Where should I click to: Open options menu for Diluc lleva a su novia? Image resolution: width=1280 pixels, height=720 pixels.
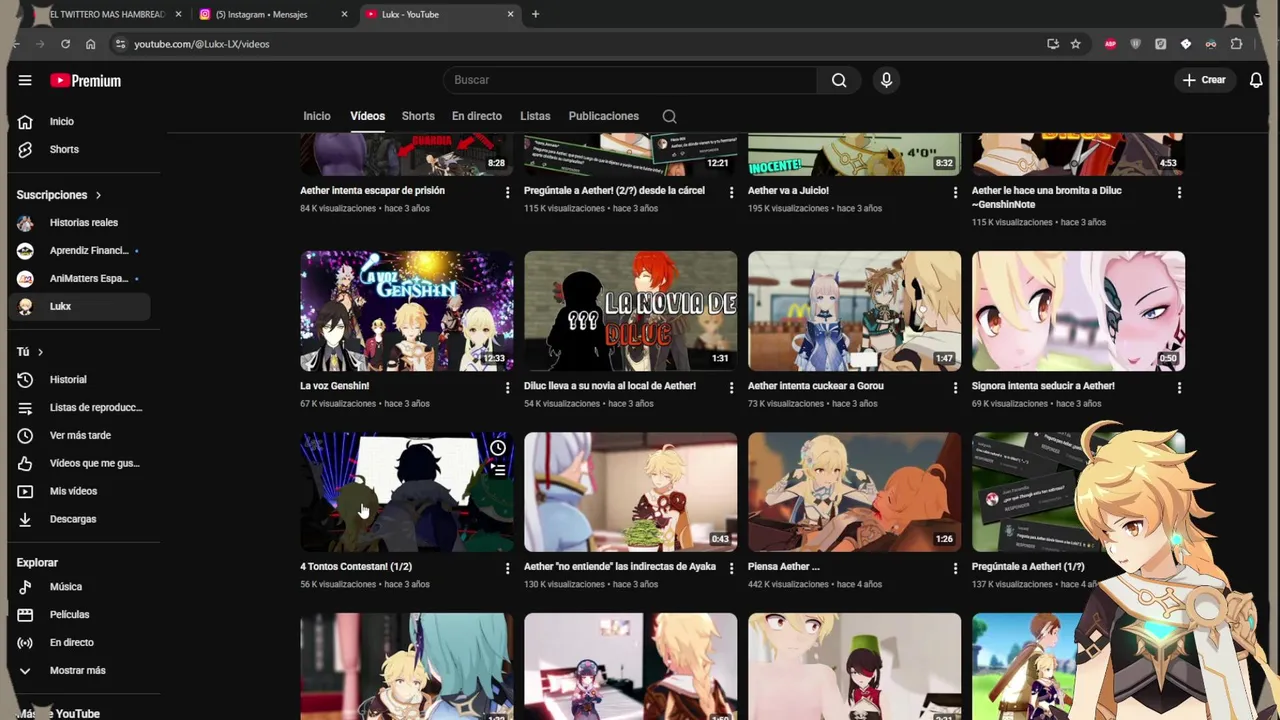coord(731,387)
